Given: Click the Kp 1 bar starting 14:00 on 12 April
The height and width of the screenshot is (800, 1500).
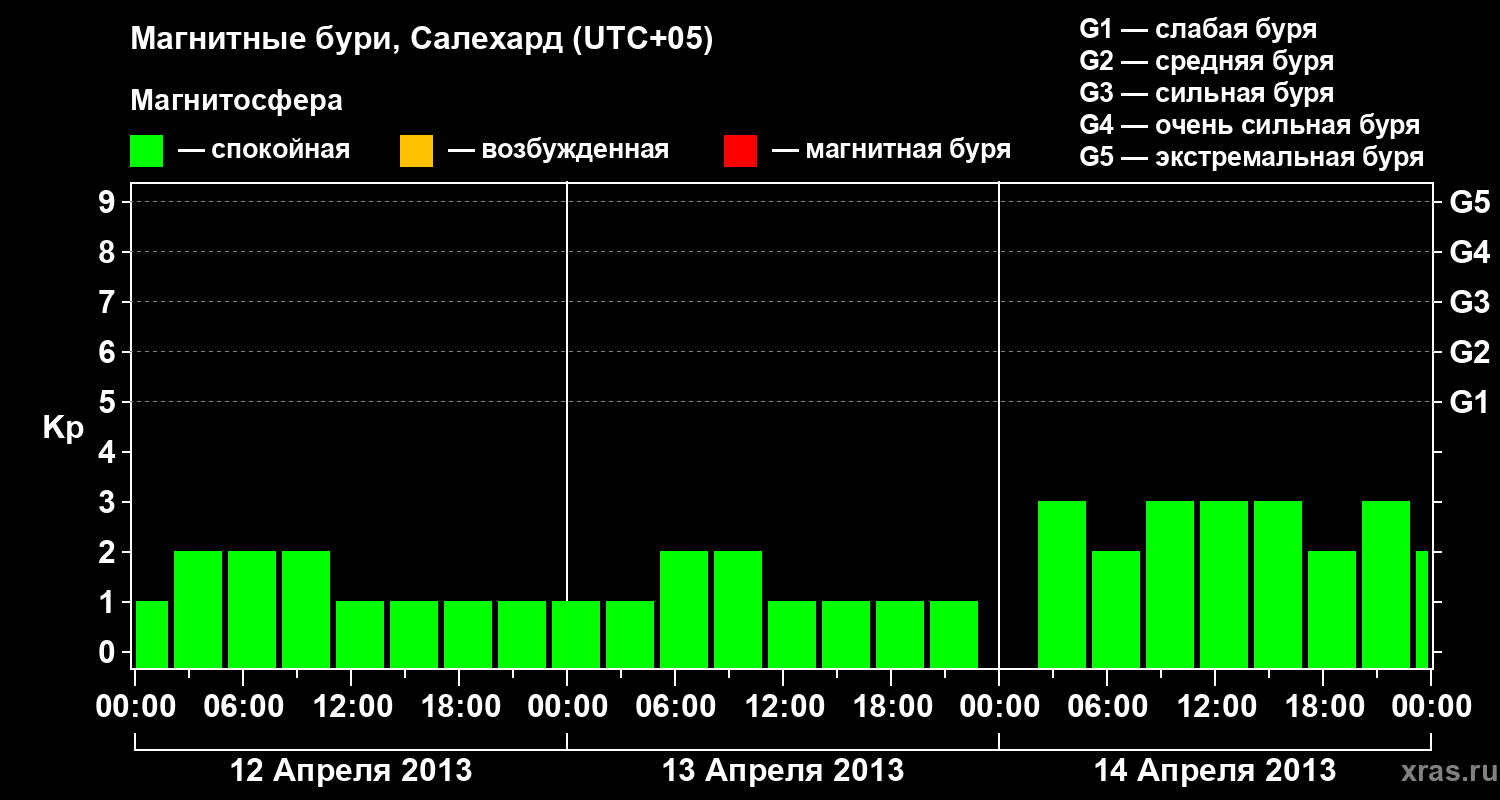Looking at the screenshot, I should pyautogui.click(x=414, y=634).
